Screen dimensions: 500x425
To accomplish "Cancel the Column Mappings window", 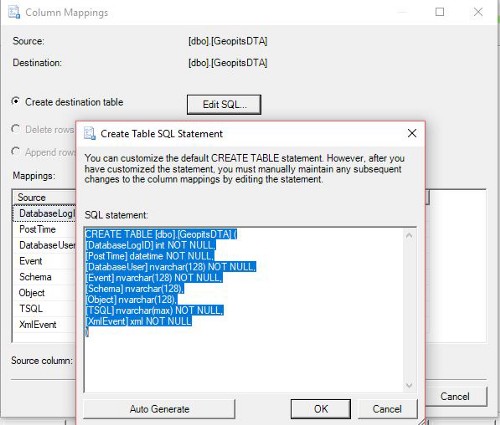I will pyautogui.click(x=455, y=396).
